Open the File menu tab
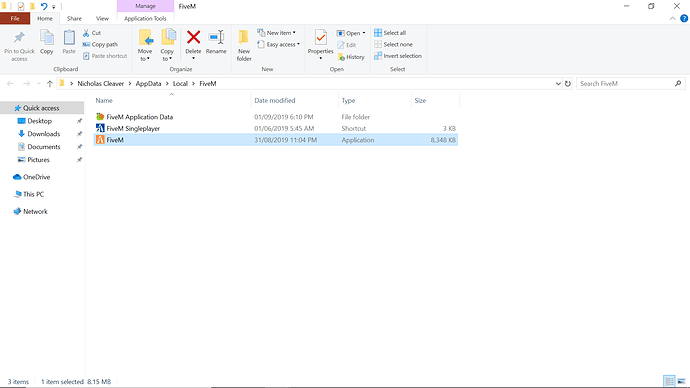Image resolution: width=690 pixels, height=388 pixels. point(15,18)
